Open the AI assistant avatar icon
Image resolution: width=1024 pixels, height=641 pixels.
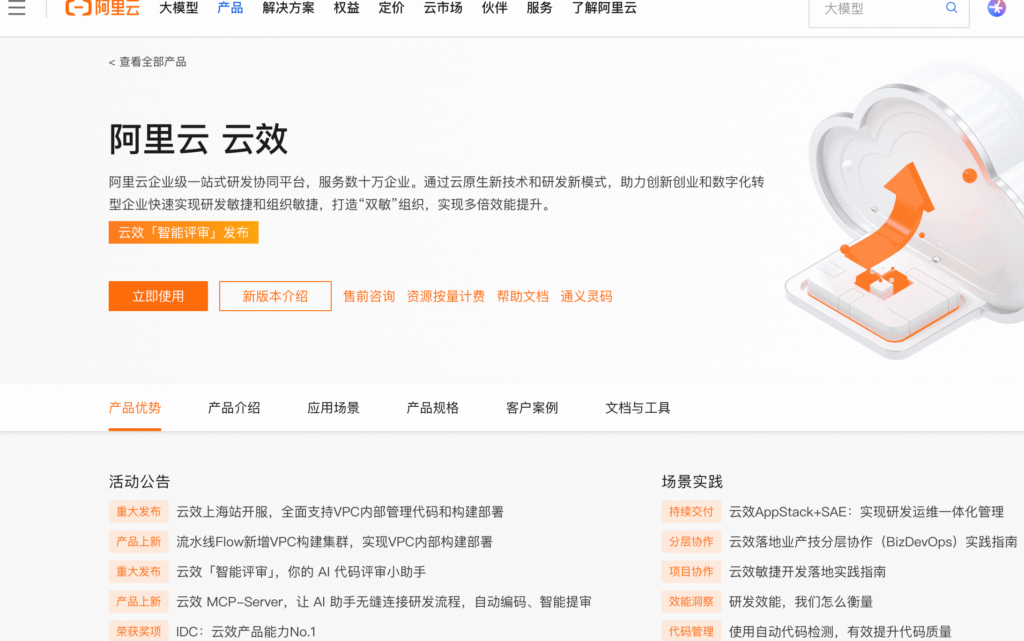(x=997, y=8)
